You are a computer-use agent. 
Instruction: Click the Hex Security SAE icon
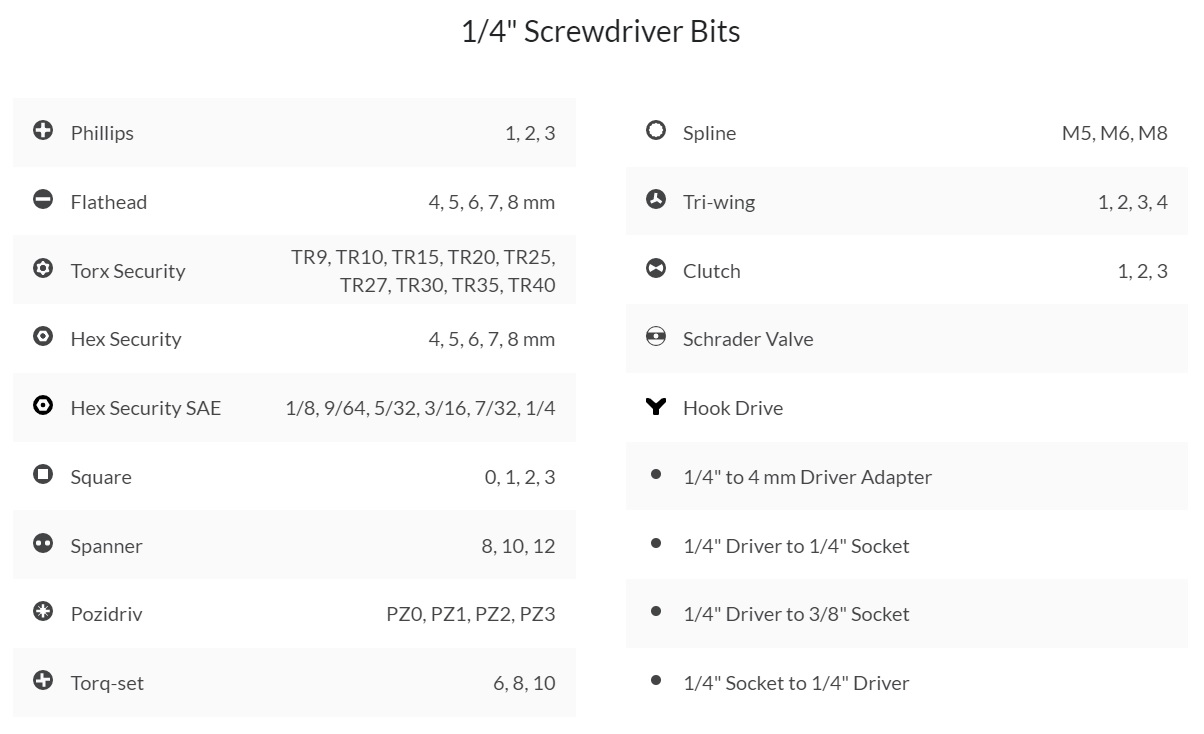tap(43, 406)
